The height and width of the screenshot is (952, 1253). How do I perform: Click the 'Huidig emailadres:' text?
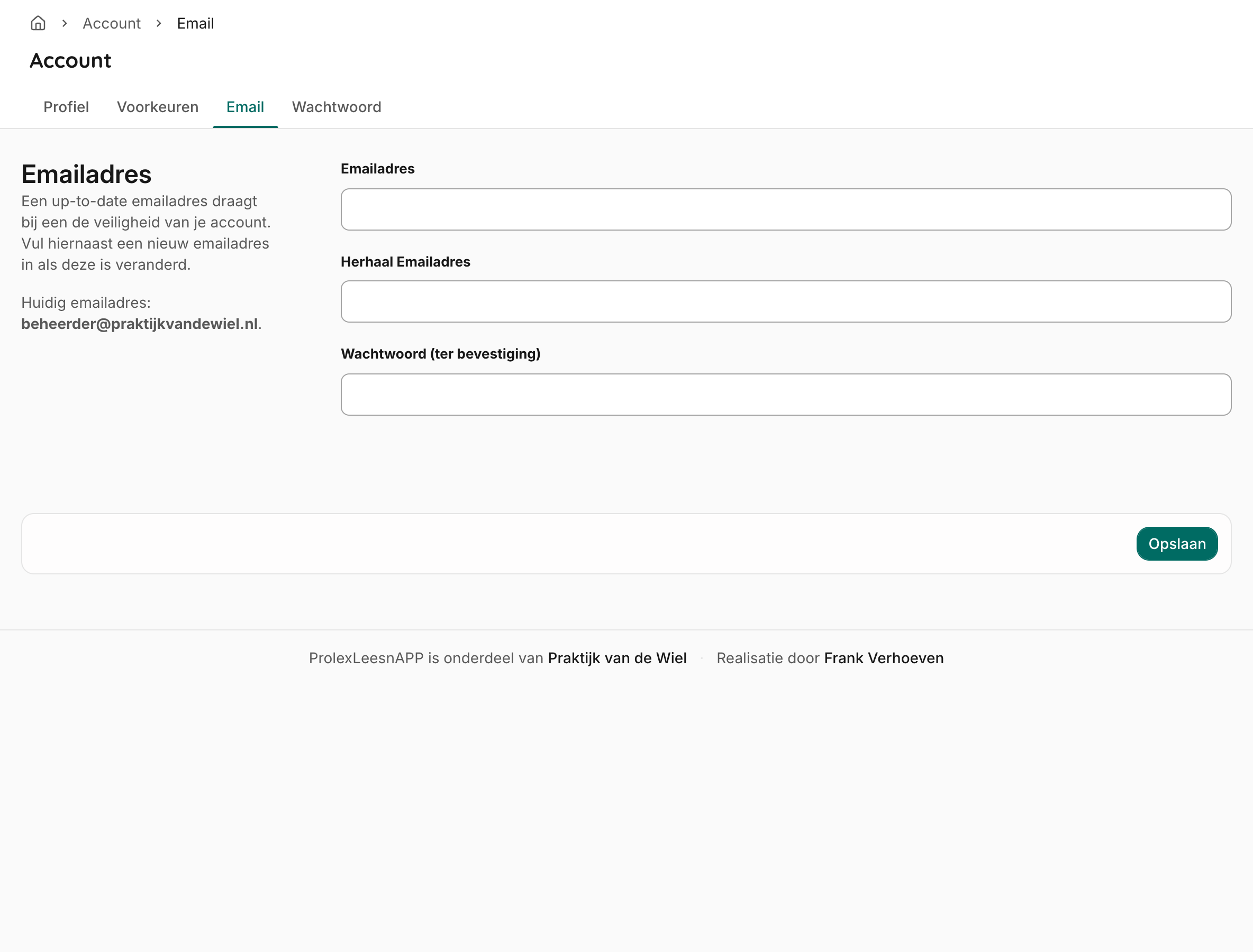(86, 303)
